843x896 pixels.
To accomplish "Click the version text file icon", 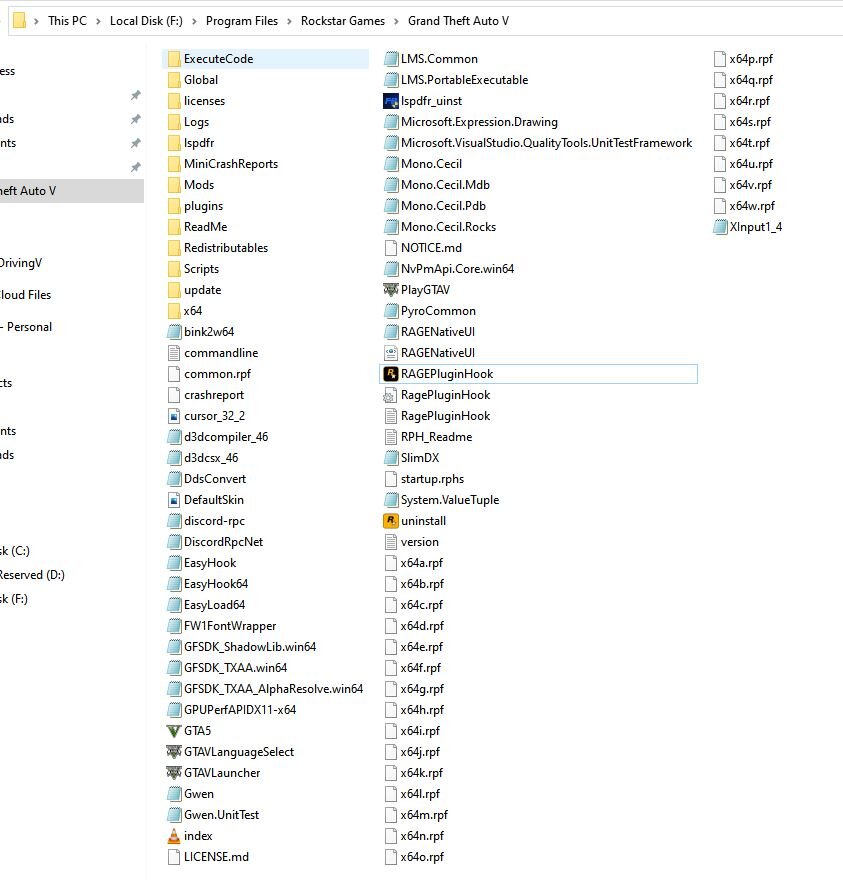I will coord(390,542).
